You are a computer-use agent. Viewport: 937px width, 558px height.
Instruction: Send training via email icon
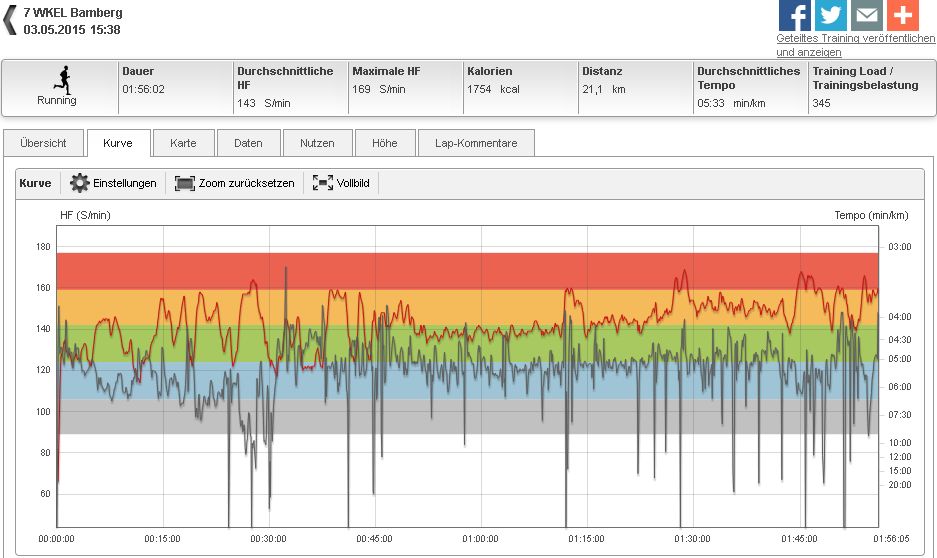pos(867,16)
